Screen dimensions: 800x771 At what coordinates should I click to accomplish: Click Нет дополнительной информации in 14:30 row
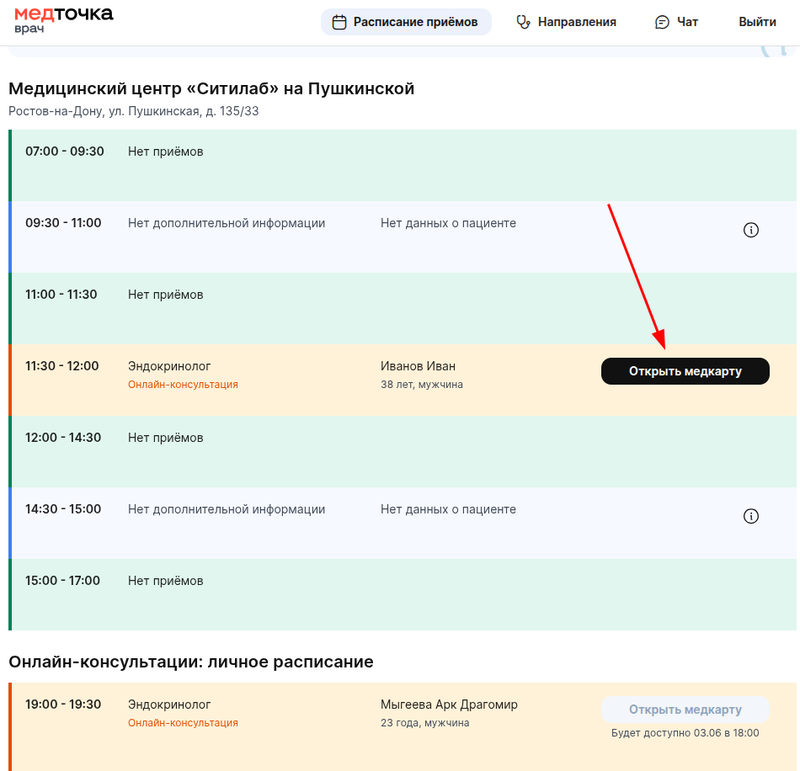(227, 509)
